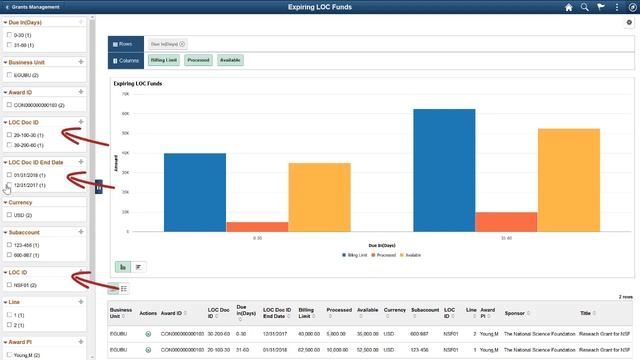
Task: Switch to vertical bar chart view
Action: (x=123, y=267)
